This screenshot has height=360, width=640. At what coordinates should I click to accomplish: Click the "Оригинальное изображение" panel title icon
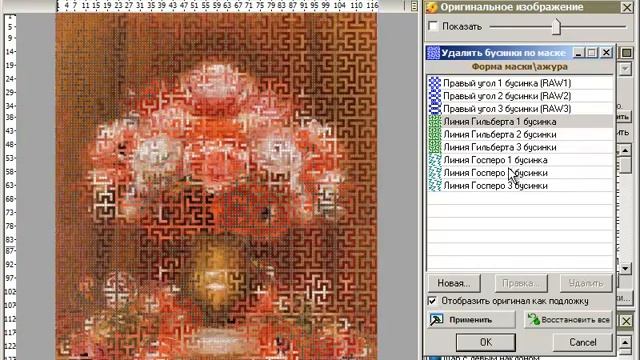432,7
